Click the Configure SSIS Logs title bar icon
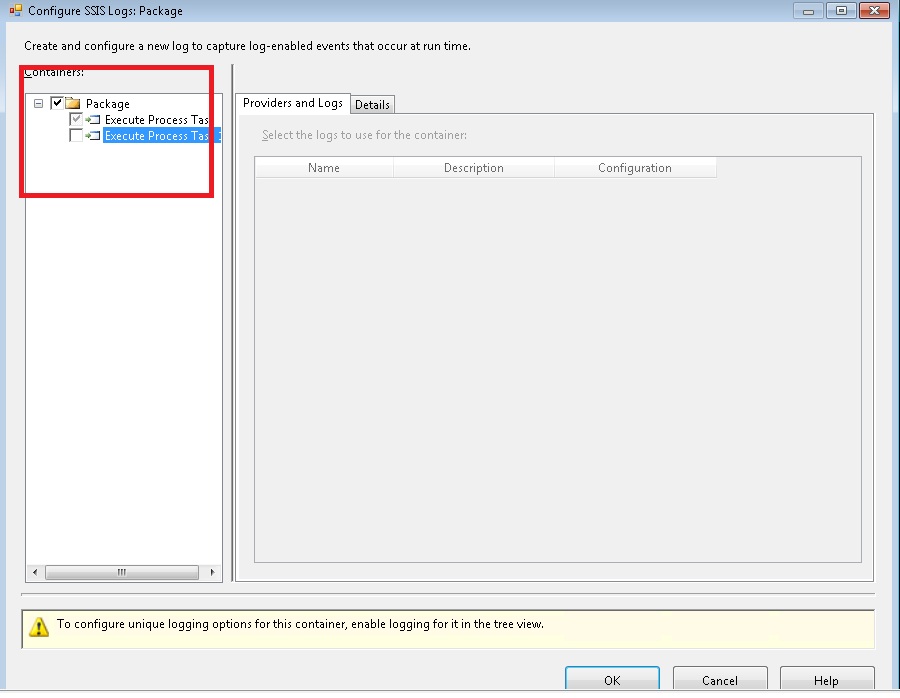900x698 pixels. point(15,11)
